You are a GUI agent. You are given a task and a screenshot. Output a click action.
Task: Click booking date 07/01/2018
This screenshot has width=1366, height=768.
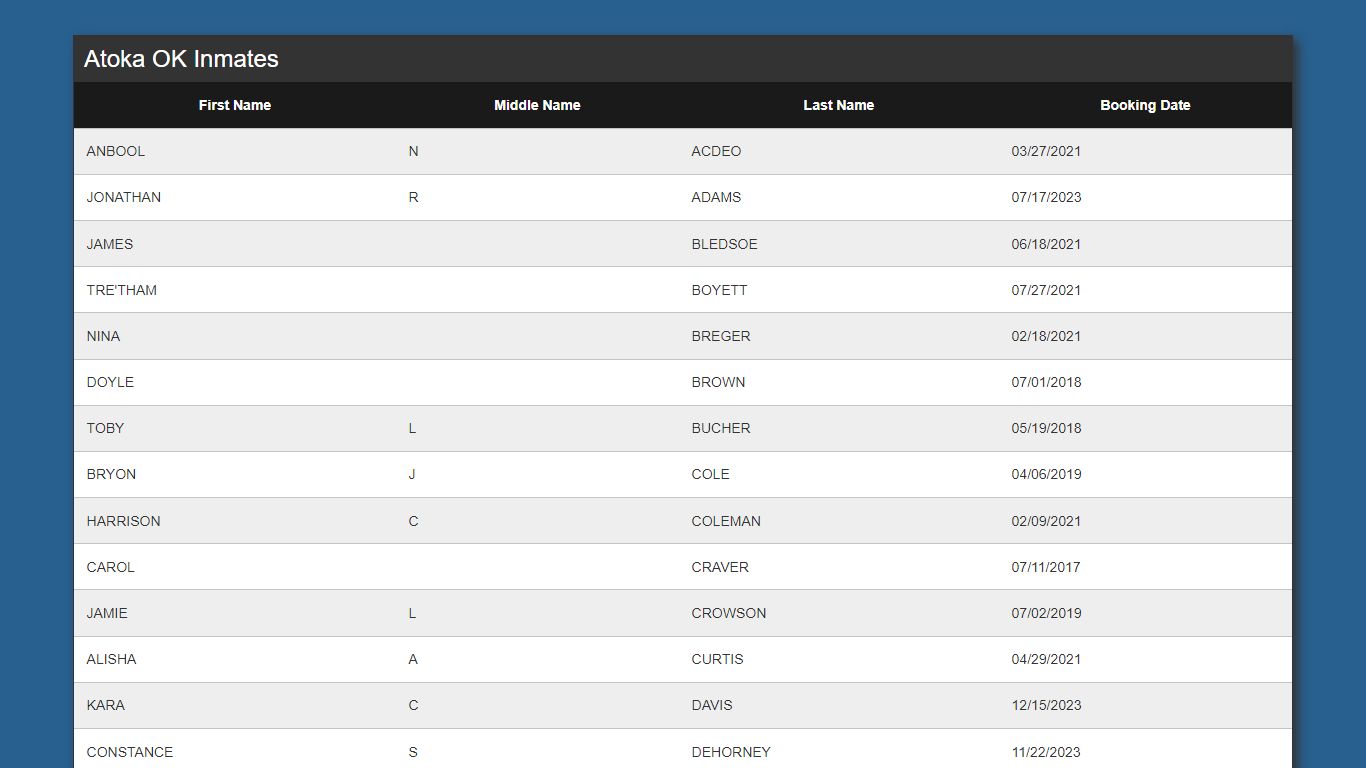point(1046,382)
